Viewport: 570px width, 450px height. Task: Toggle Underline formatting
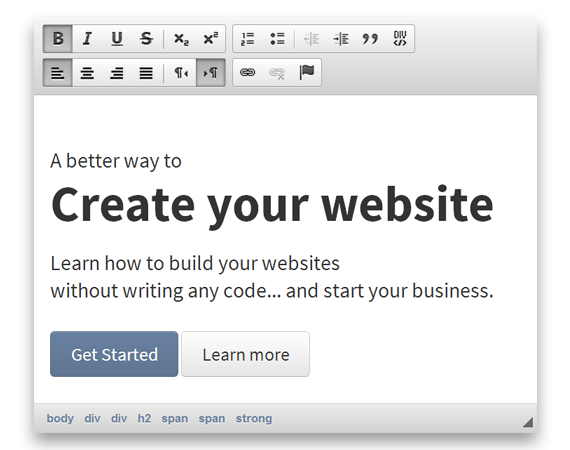click(x=117, y=39)
